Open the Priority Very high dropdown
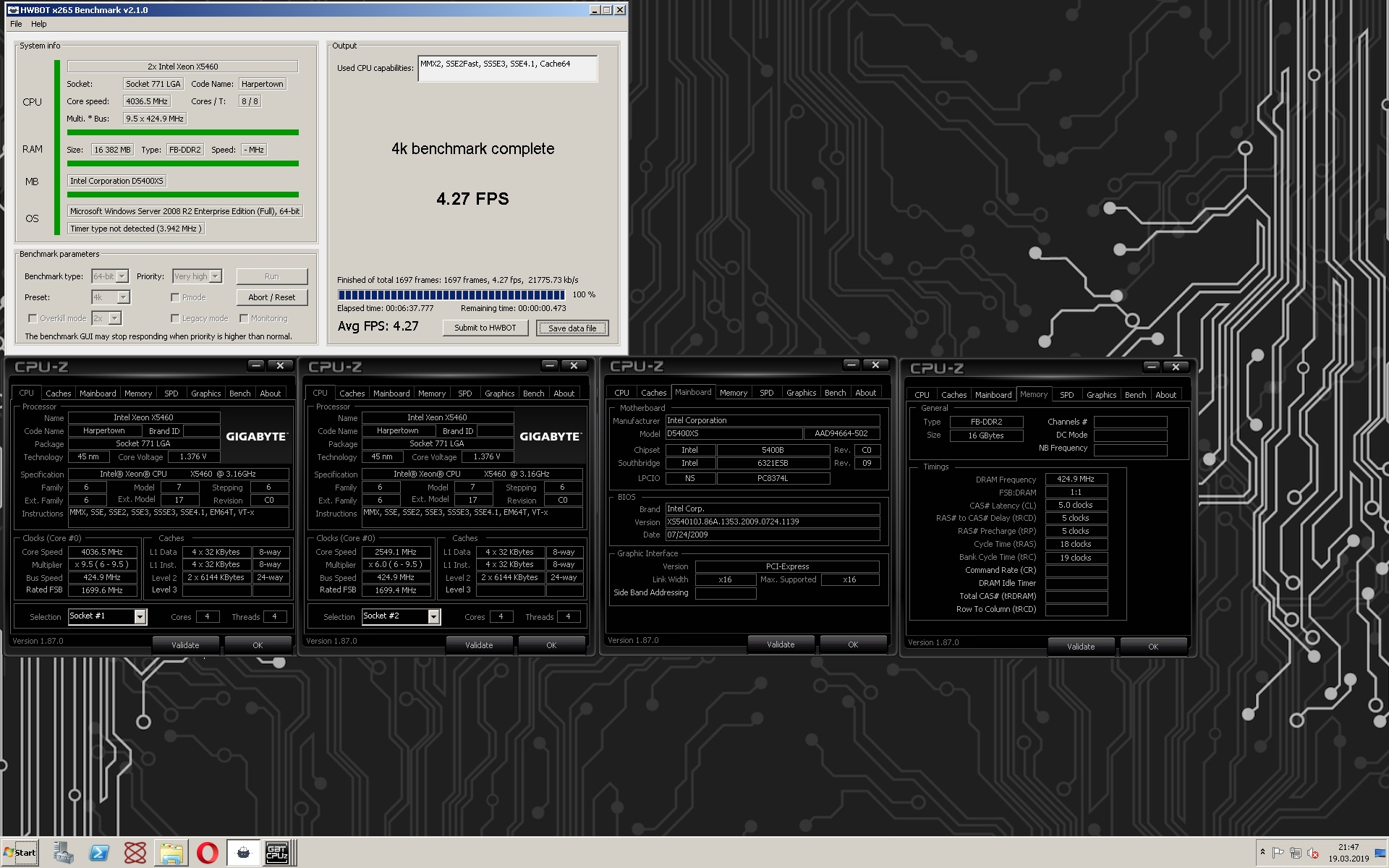 click(x=216, y=276)
